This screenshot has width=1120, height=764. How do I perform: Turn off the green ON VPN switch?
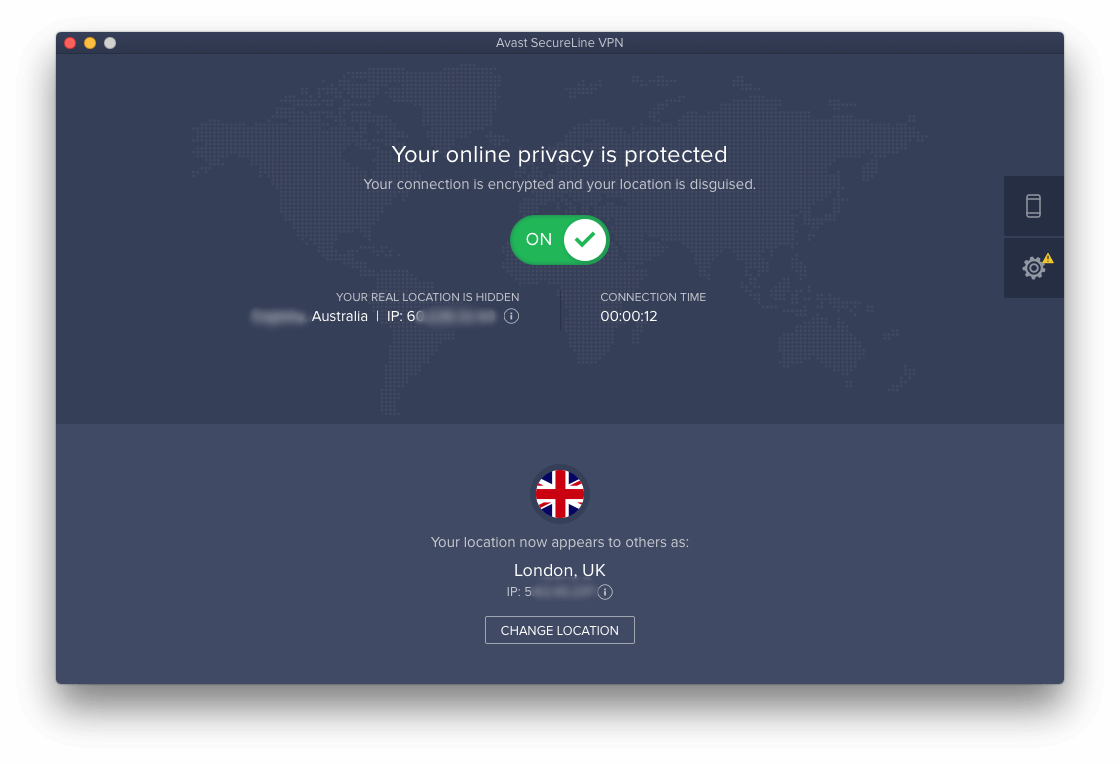pyautogui.click(x=559, y=239)
